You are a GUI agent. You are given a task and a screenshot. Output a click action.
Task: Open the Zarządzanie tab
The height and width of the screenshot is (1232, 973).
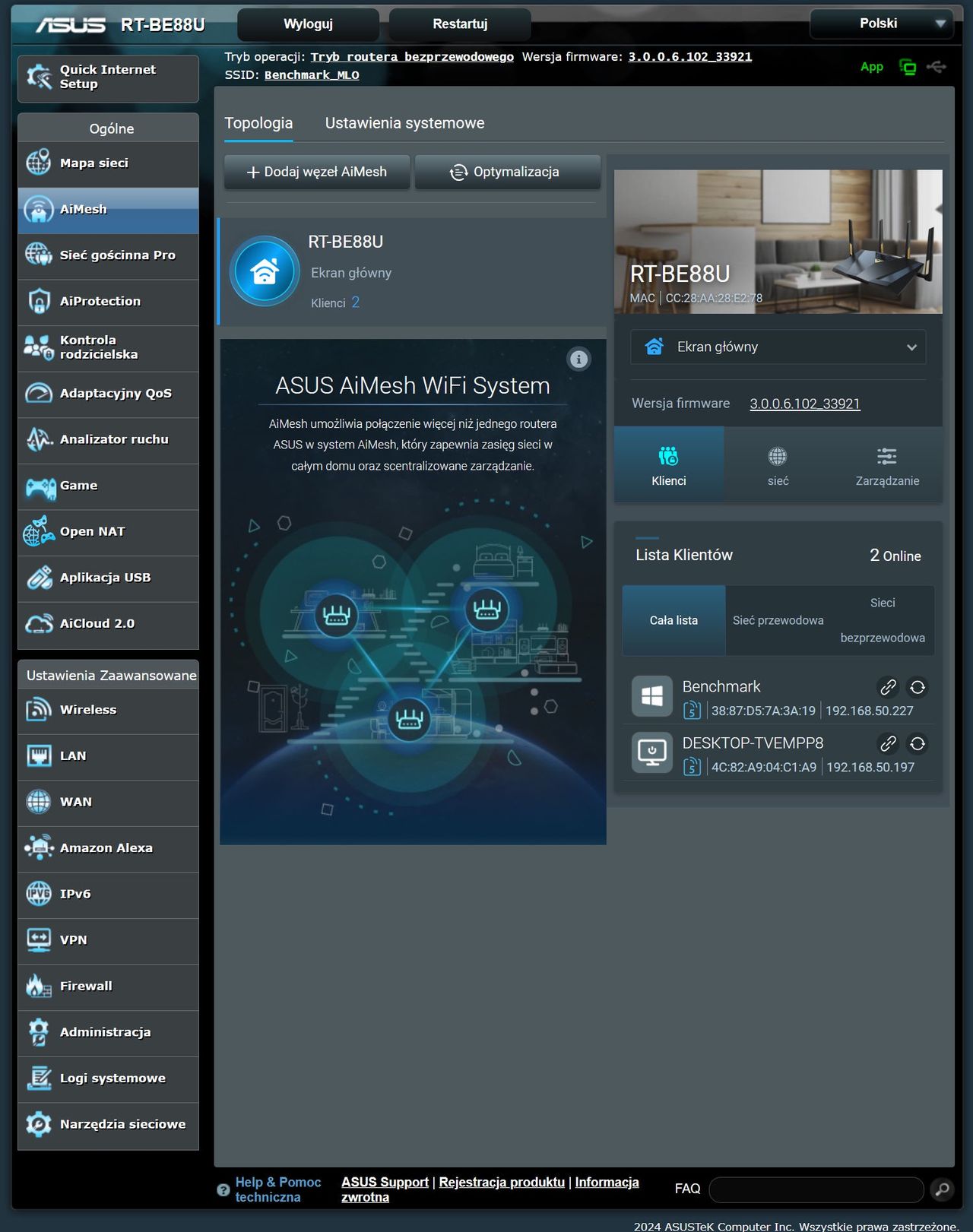click(887, 464)
